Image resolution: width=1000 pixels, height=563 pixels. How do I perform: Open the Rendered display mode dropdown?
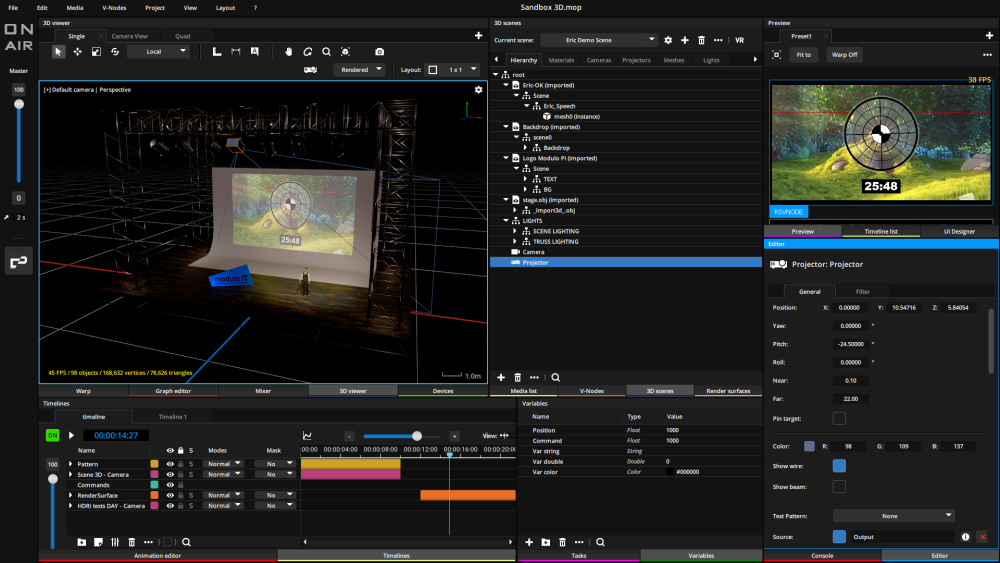click(x=361, y=70)
